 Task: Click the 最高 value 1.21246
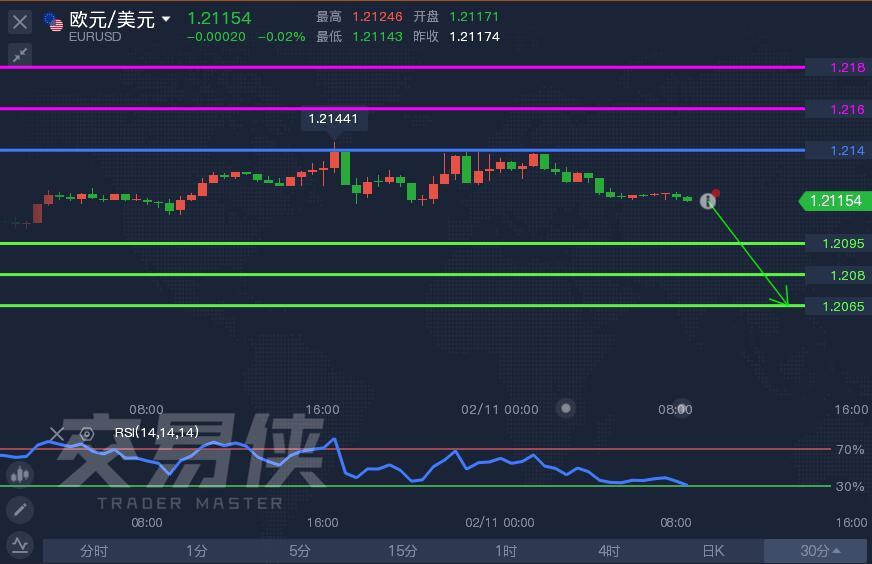[x=377, y=17]
